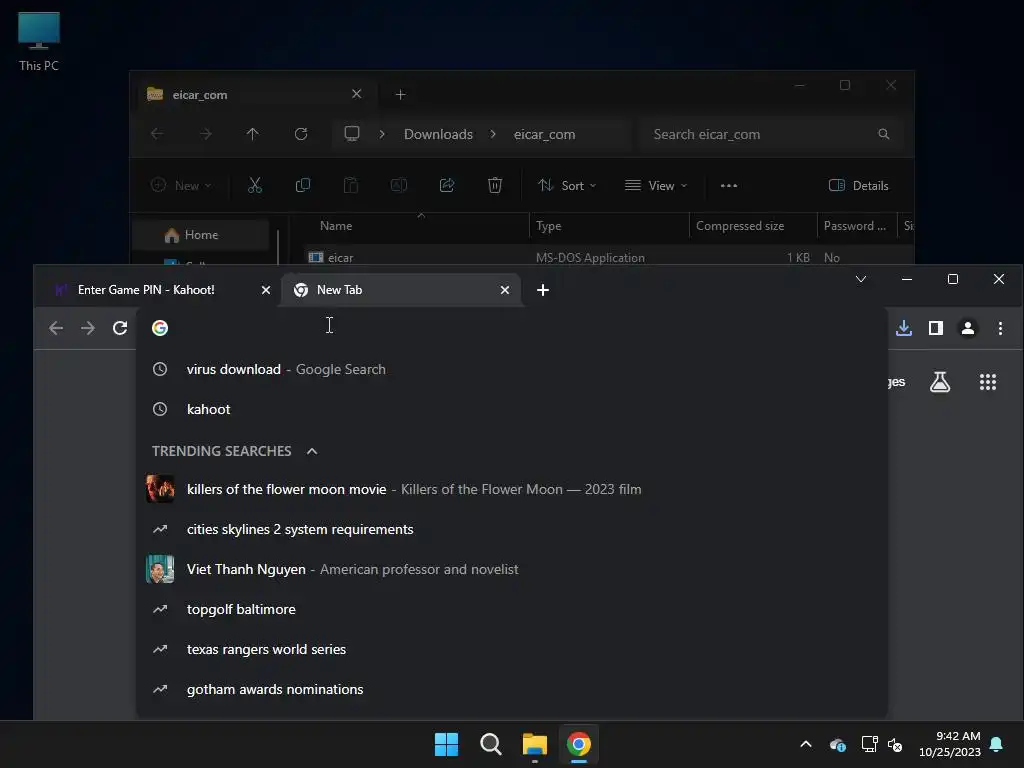Open View dropdown in File Explorer
1024x768 pixels.
pyautogui.click(x=656, y=185)
